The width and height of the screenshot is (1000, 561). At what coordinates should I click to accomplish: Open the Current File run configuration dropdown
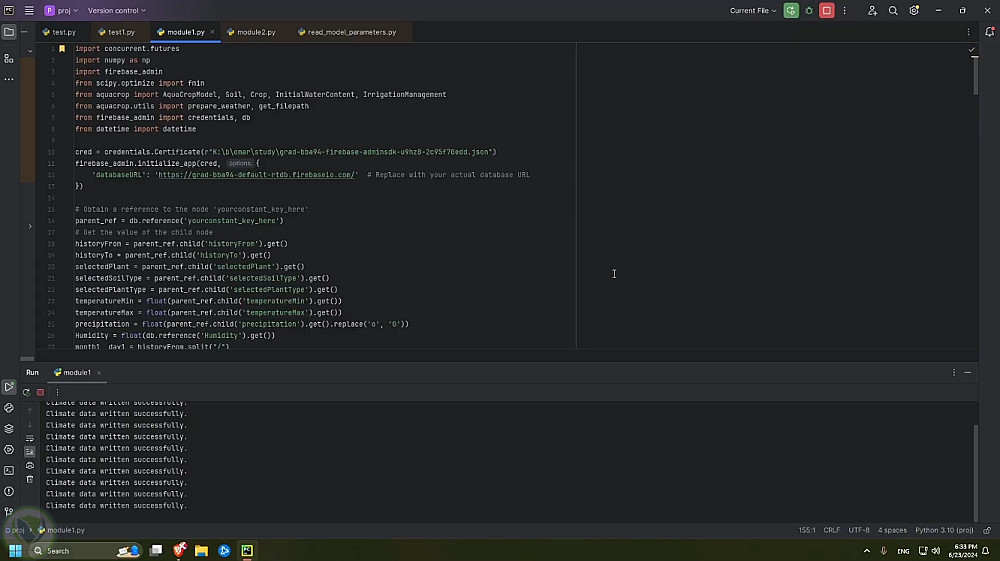point(753,10)
